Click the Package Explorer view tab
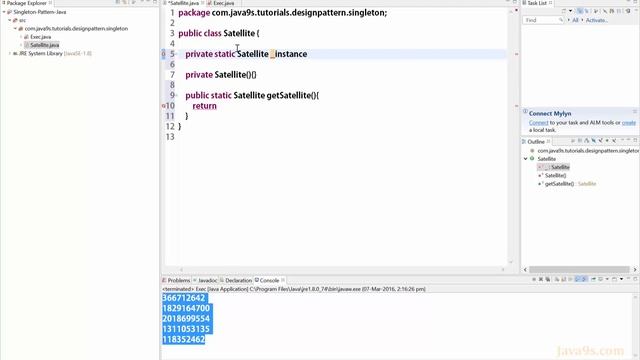Screen dimensions: 640x360 [x=27, y=3]
